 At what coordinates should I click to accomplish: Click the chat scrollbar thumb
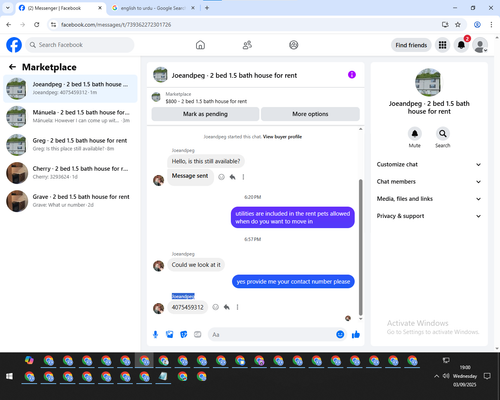click(360, 247)
